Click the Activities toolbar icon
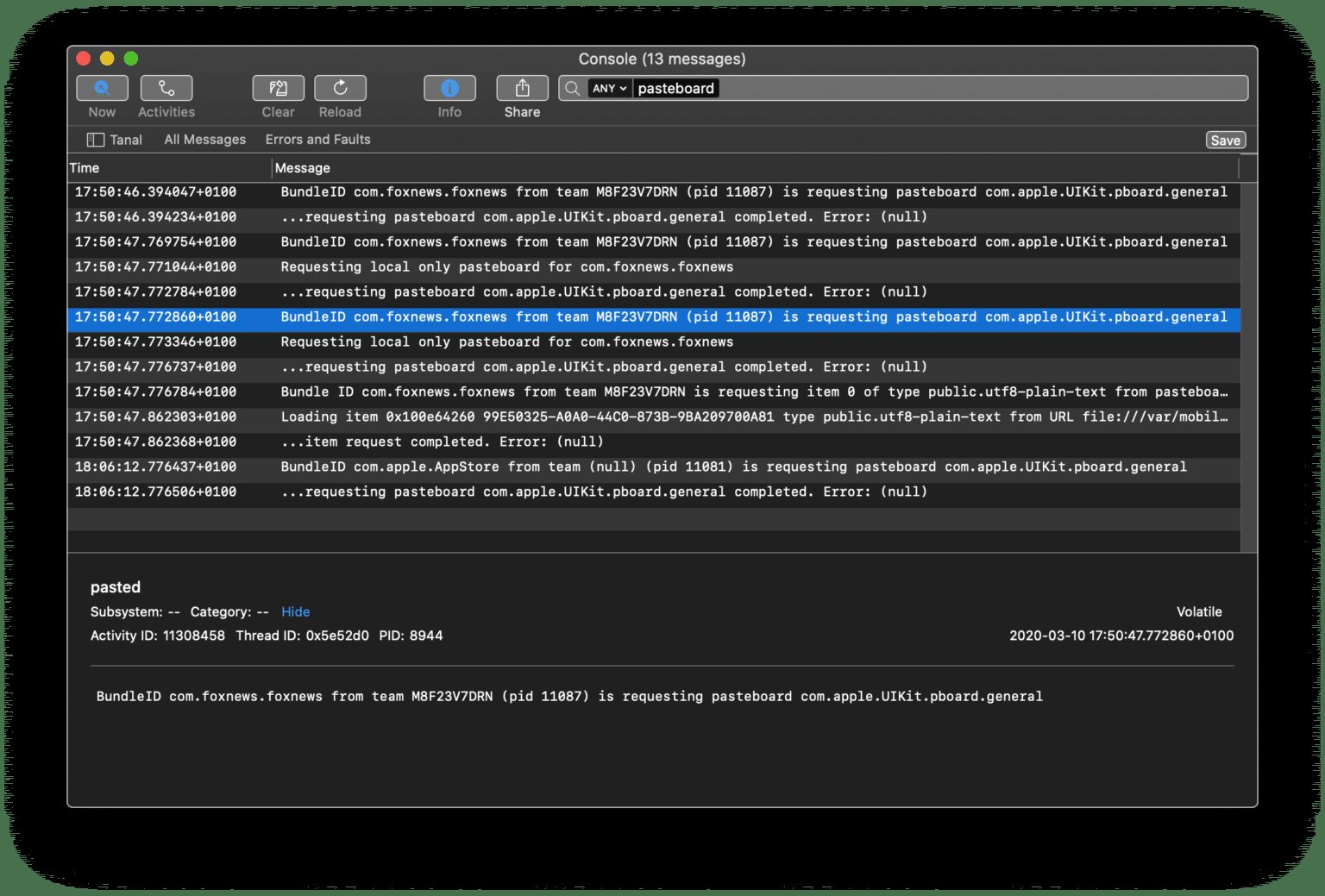This screenshot has height=896, width=1325. tap(166, 89)
